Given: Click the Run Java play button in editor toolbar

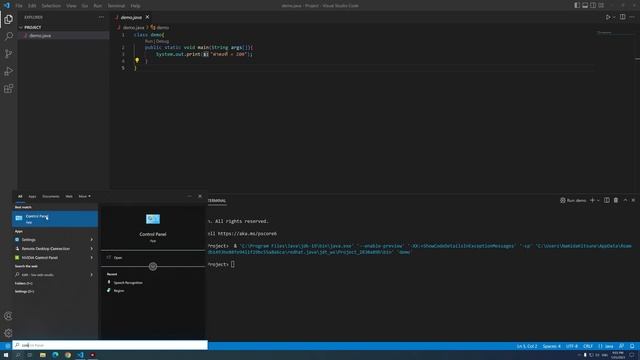Looking at the screenshot, I should point(608,17).
